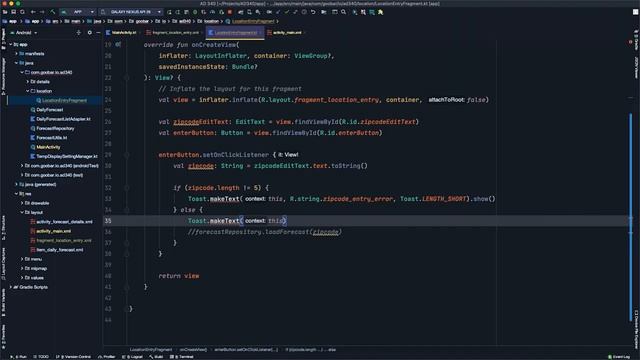Click LocationEntryFragment in top navigation breadcrumb
The image size is (640, 360).
[x=253, y=21]
